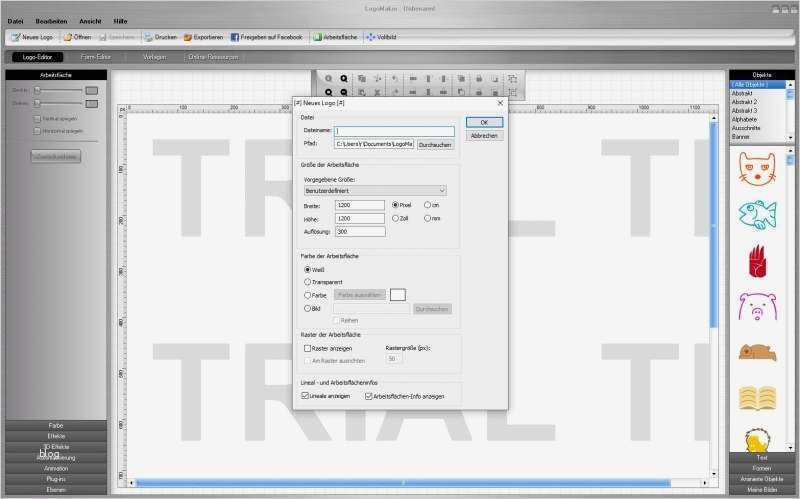The image size is (800, 499).
Task: Expand the Animierte Objekte section
Action: 762,479
